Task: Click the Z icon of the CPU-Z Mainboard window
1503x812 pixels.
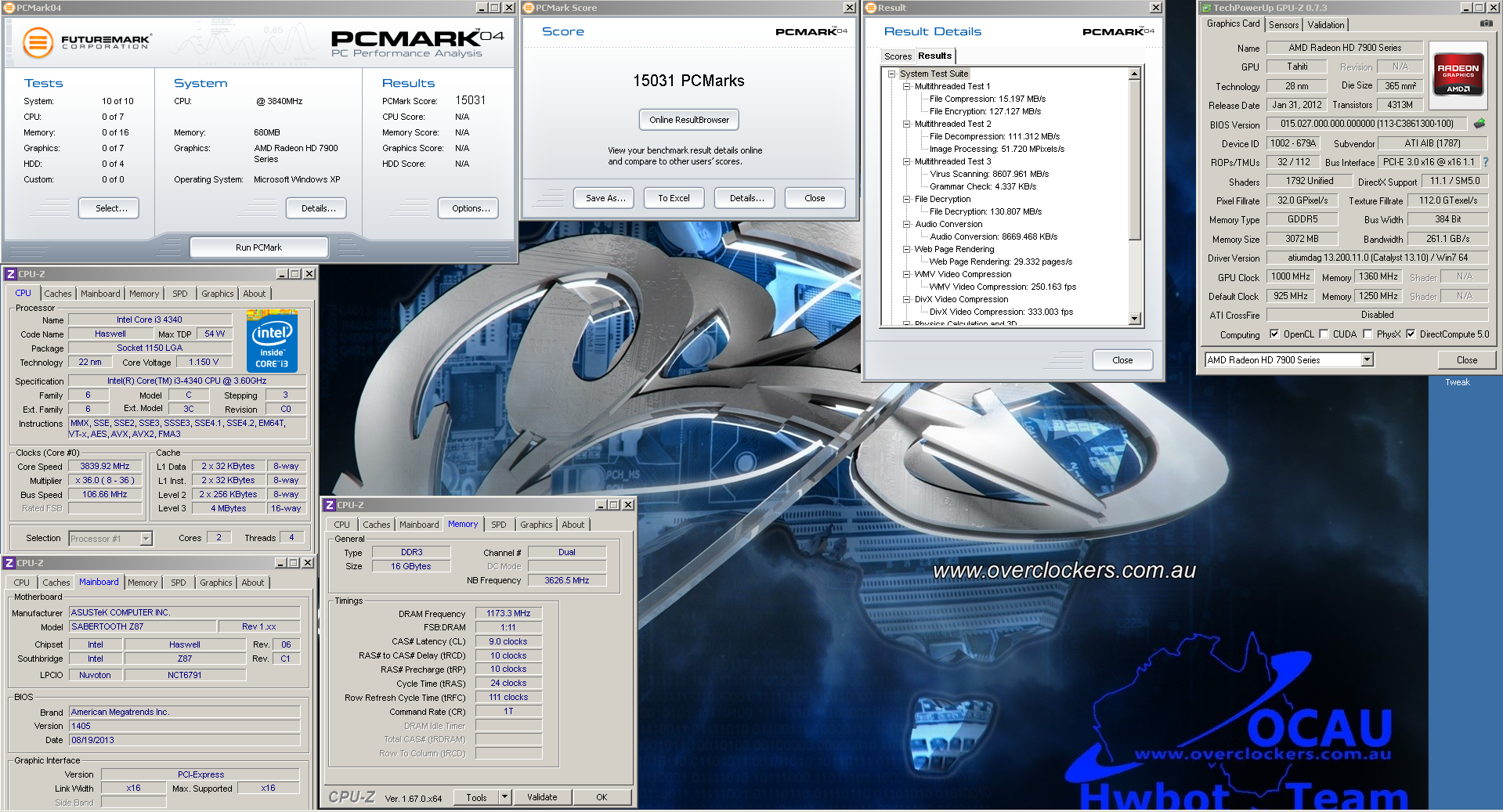Action: coord(9,563)
